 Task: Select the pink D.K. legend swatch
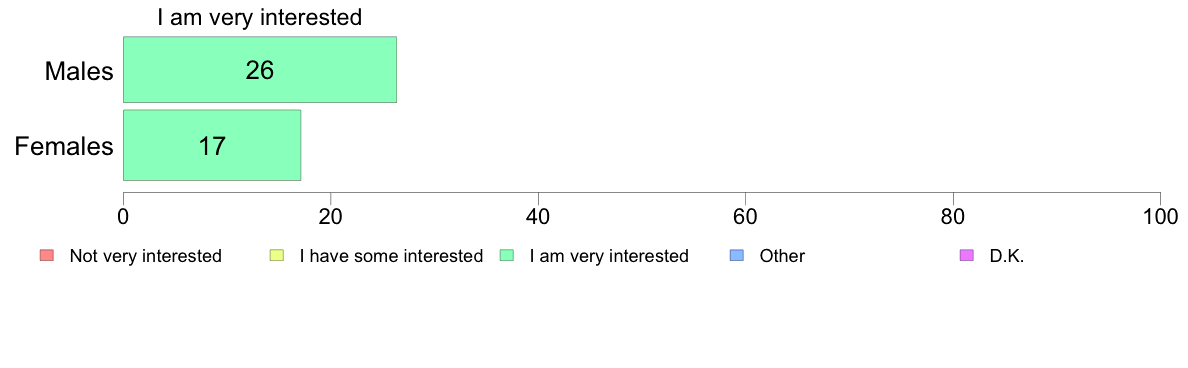[x=966, y=256]
